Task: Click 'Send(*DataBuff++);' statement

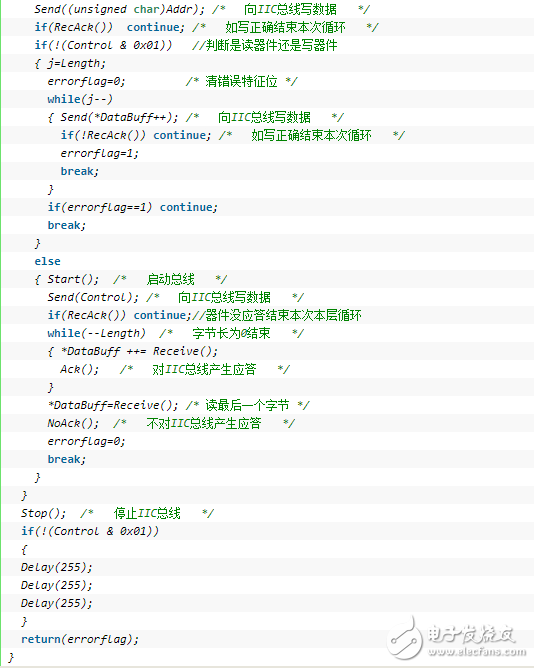Action: [x=120, y=117]
